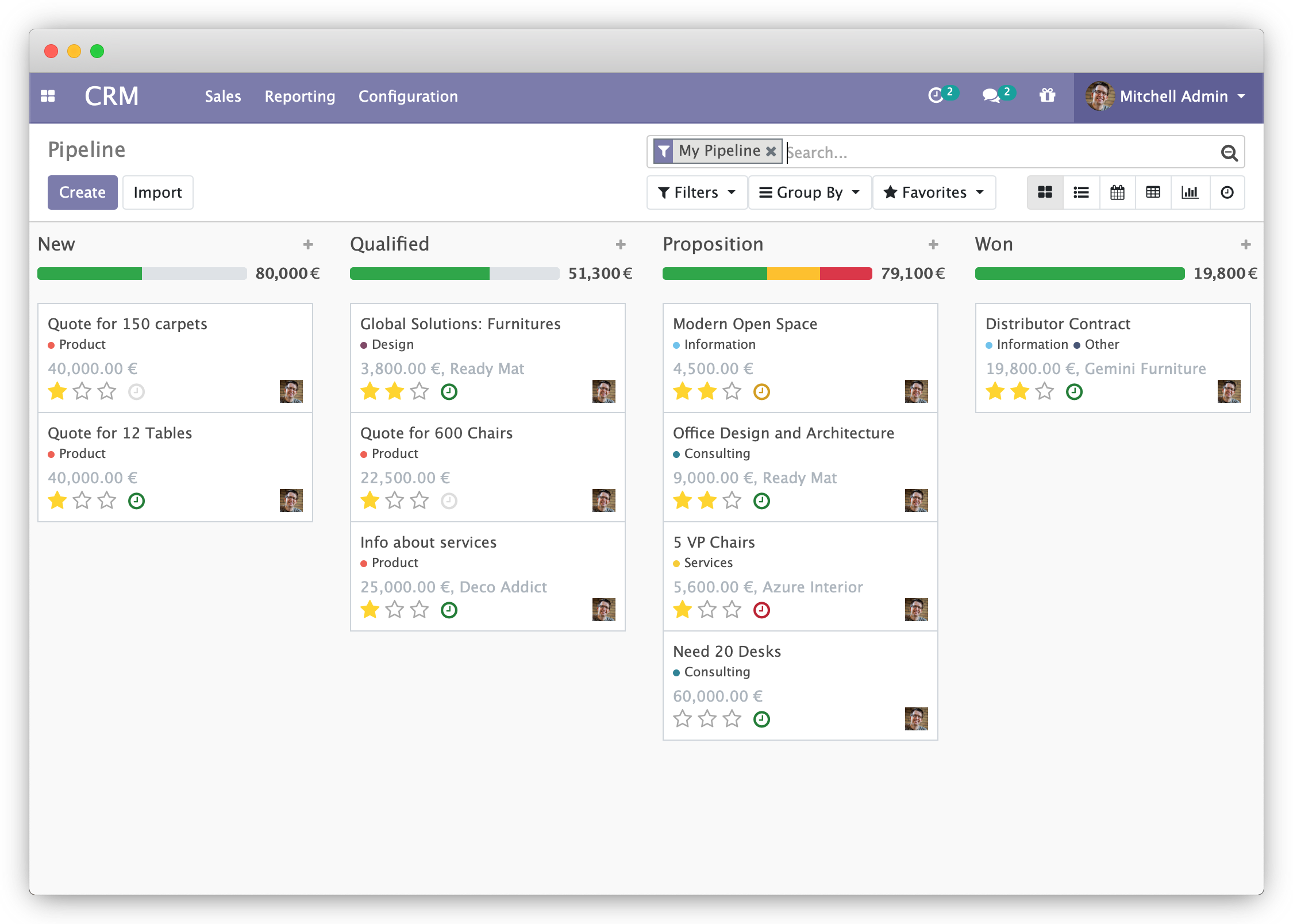
Task: Open the Group By dropdown
Action: pyautogui.click(x=809, y=192)
